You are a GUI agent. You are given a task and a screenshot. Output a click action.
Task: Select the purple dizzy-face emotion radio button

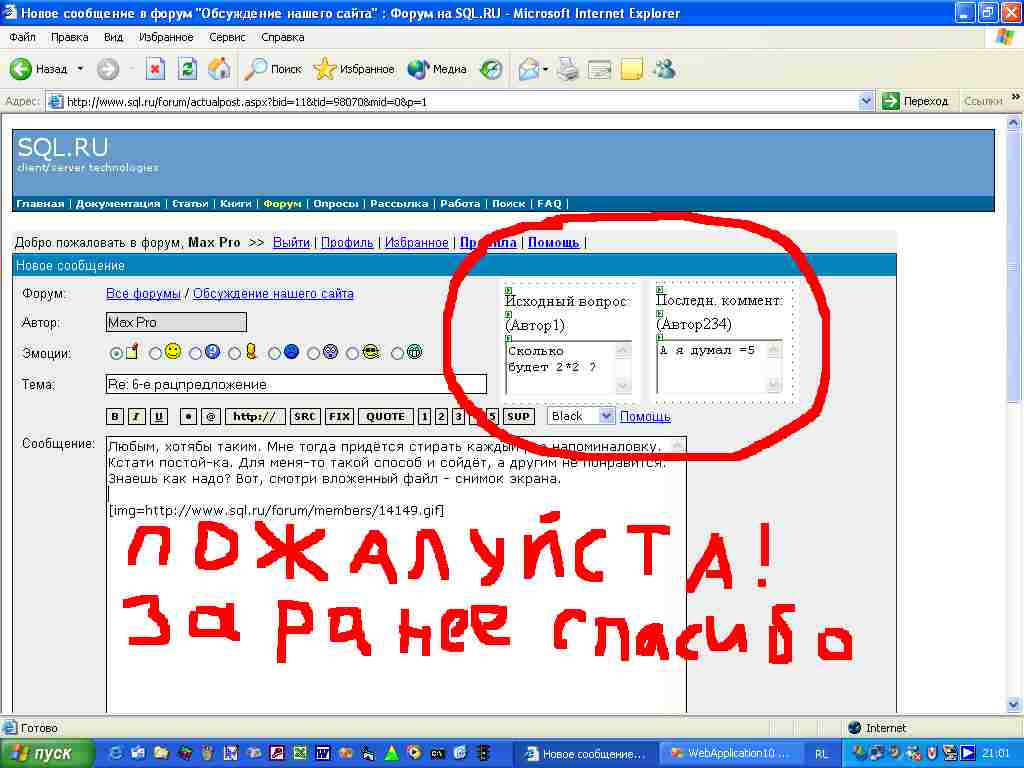point(313,353)
